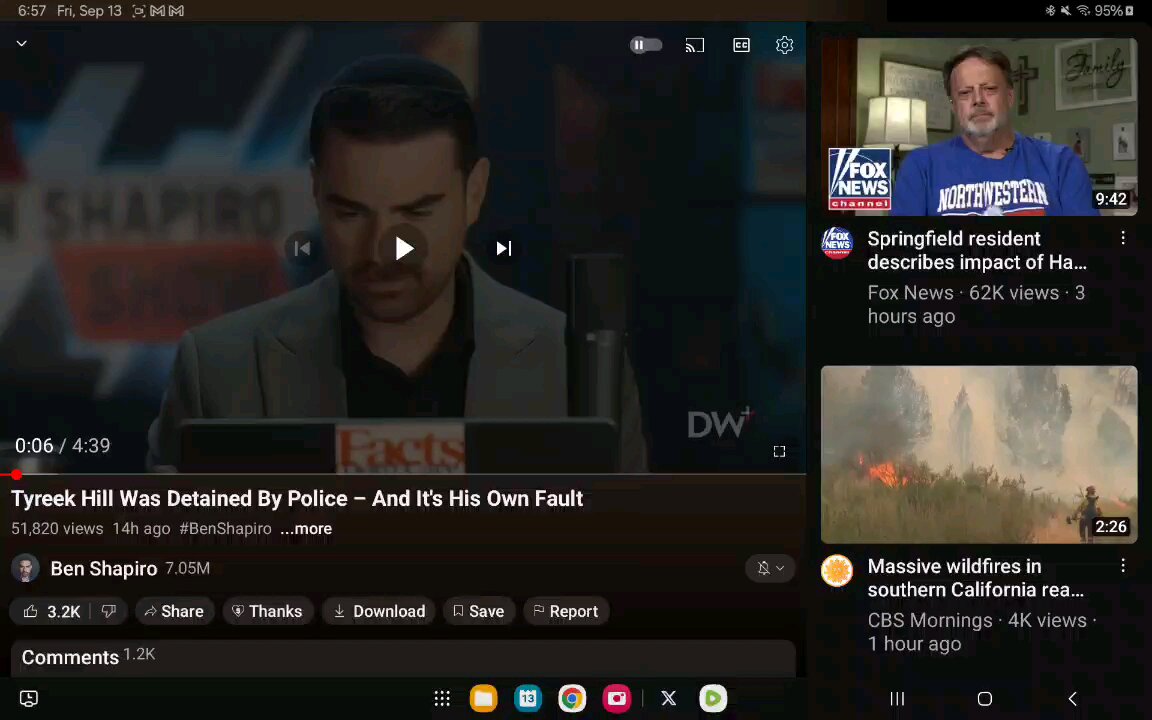
Task: Open more options for the Springfield resident video
Action: (x=1123, y=238)
